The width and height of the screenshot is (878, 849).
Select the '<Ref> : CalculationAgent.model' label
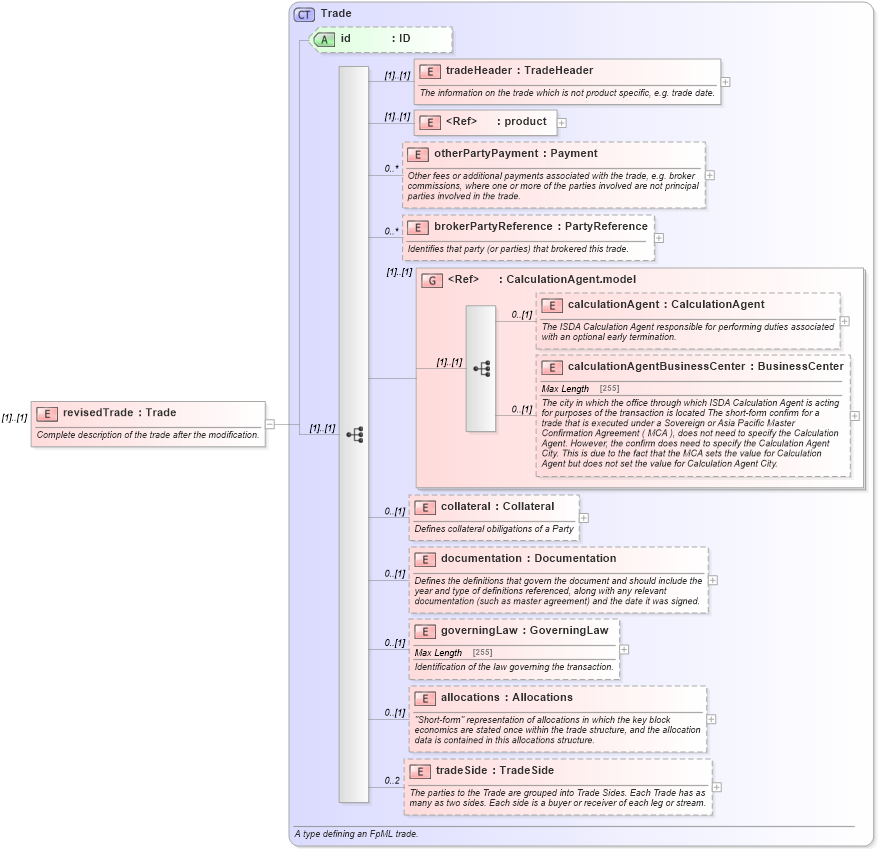click(542, 279)
